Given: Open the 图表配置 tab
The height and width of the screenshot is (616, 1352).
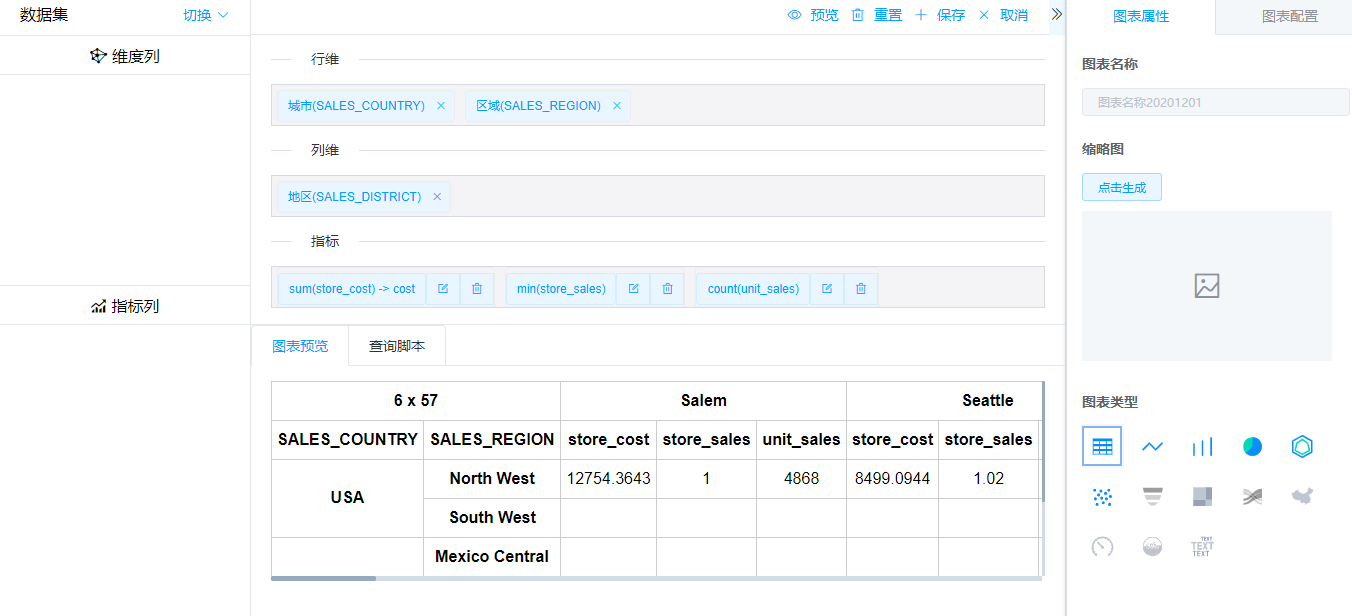Looking at the screenshot, I should click(1290, 17).
